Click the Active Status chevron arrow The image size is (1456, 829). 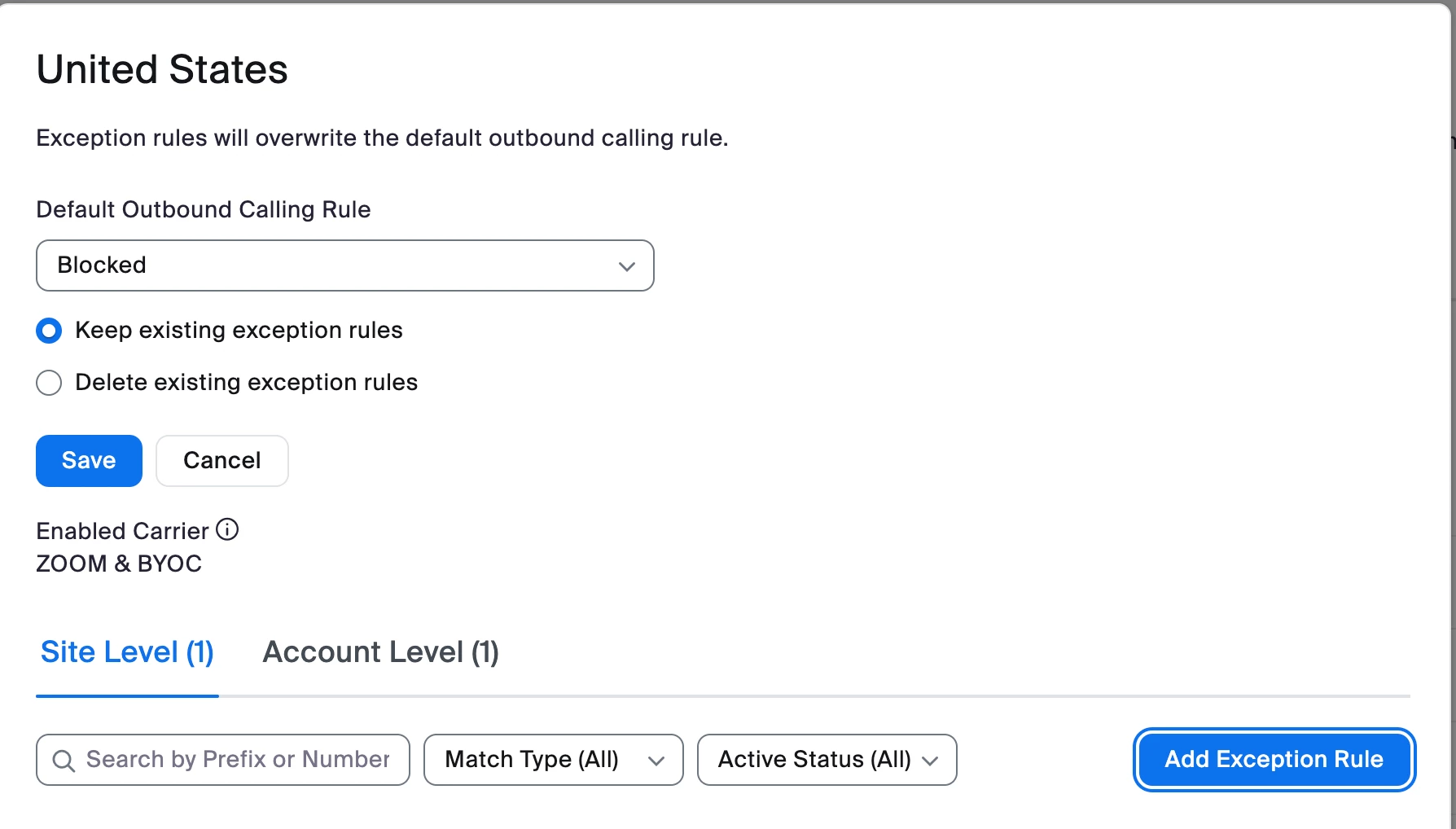930,761
